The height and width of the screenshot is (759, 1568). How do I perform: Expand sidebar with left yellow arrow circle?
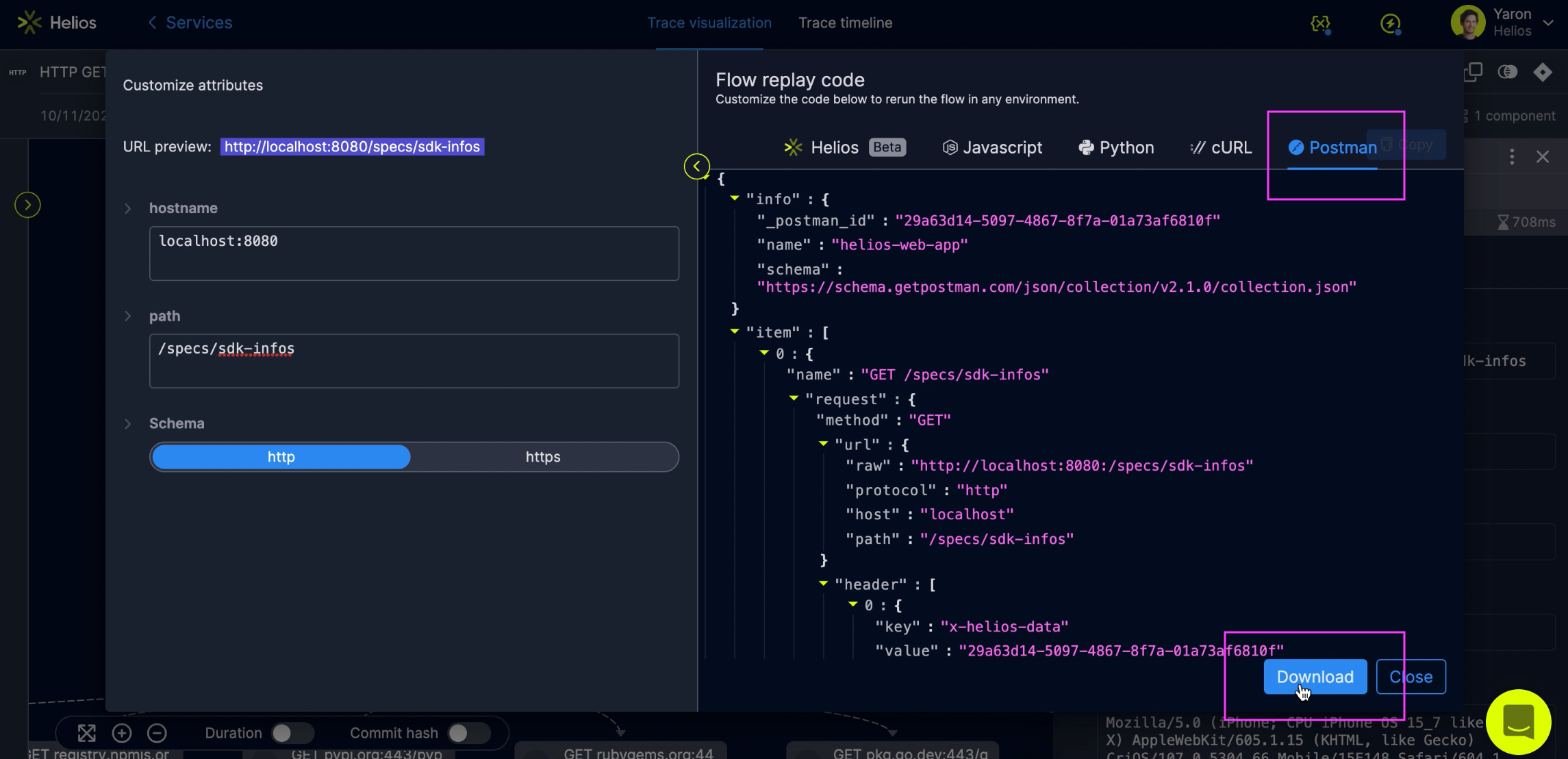click(x=27, y=205)
